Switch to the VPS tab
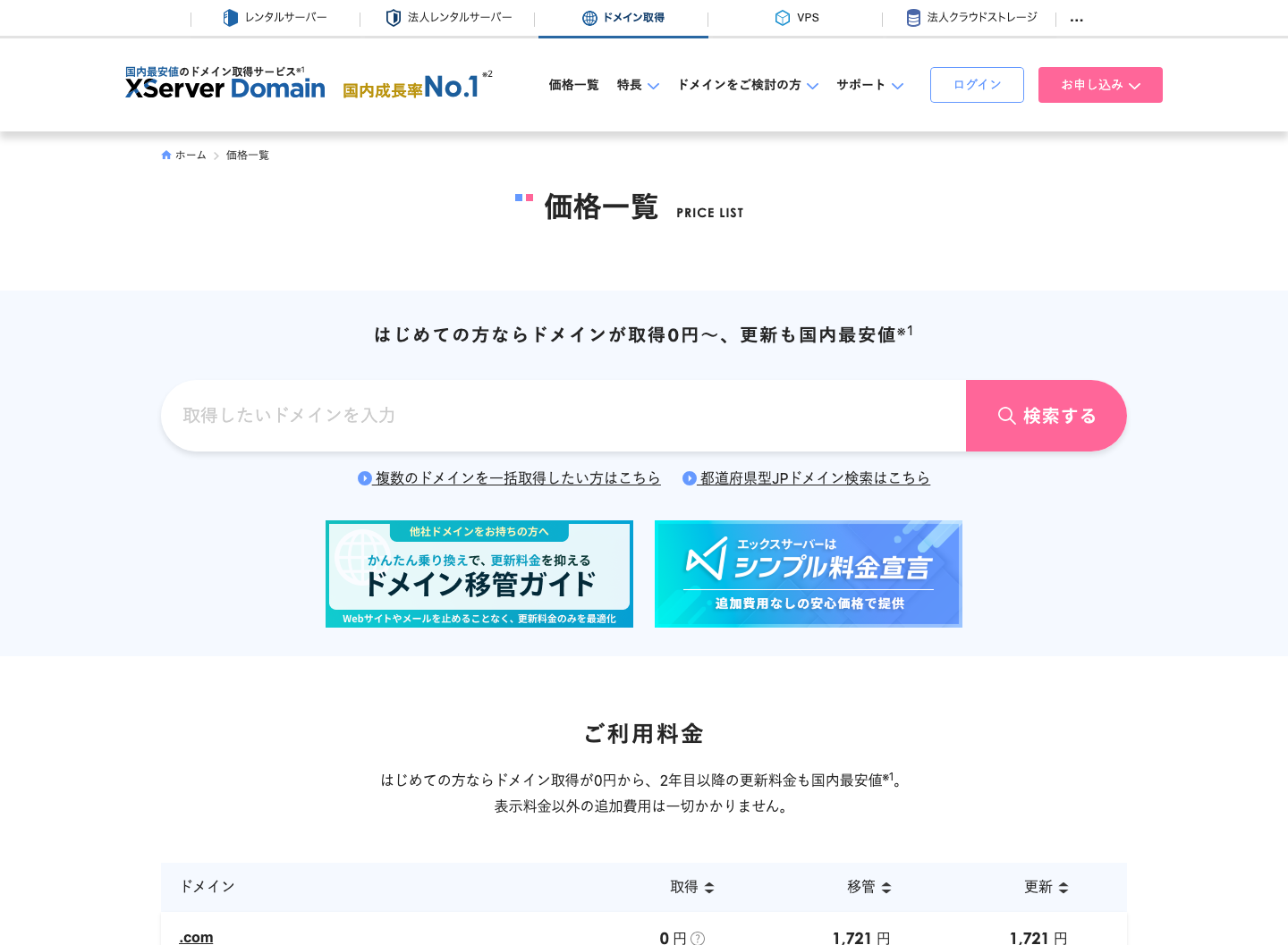The height and width of the screenshot is (945, 1288). point(796,18)
